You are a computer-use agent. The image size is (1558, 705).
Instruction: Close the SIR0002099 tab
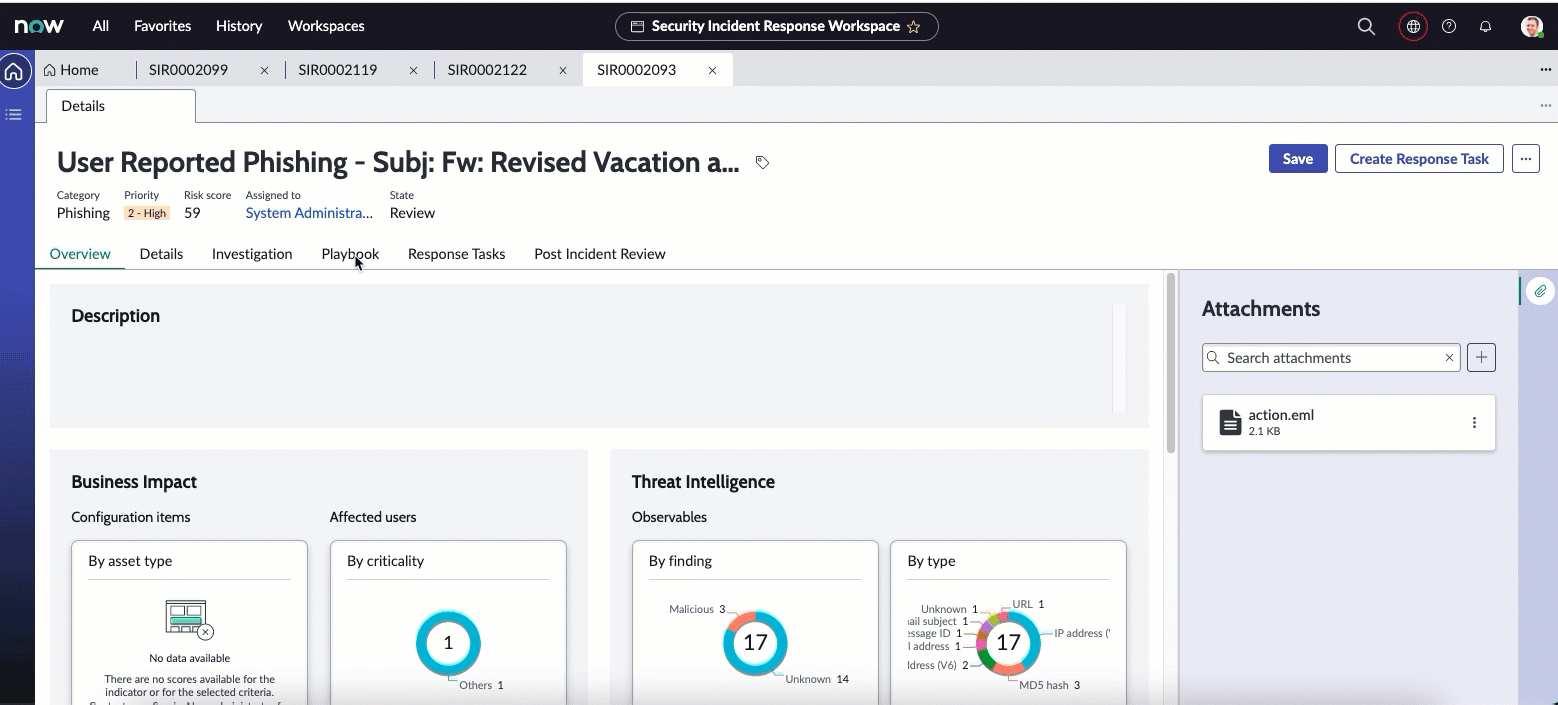point(264,71)
